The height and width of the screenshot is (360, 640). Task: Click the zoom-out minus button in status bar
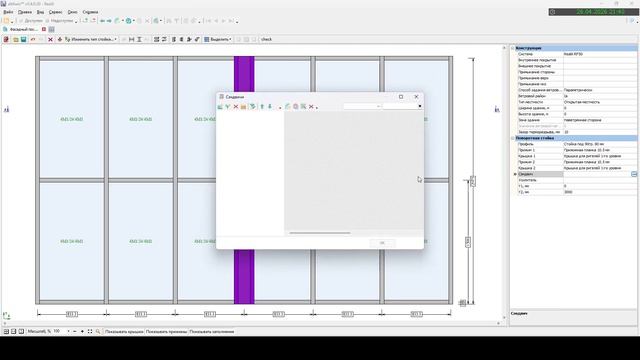point(75,331)
